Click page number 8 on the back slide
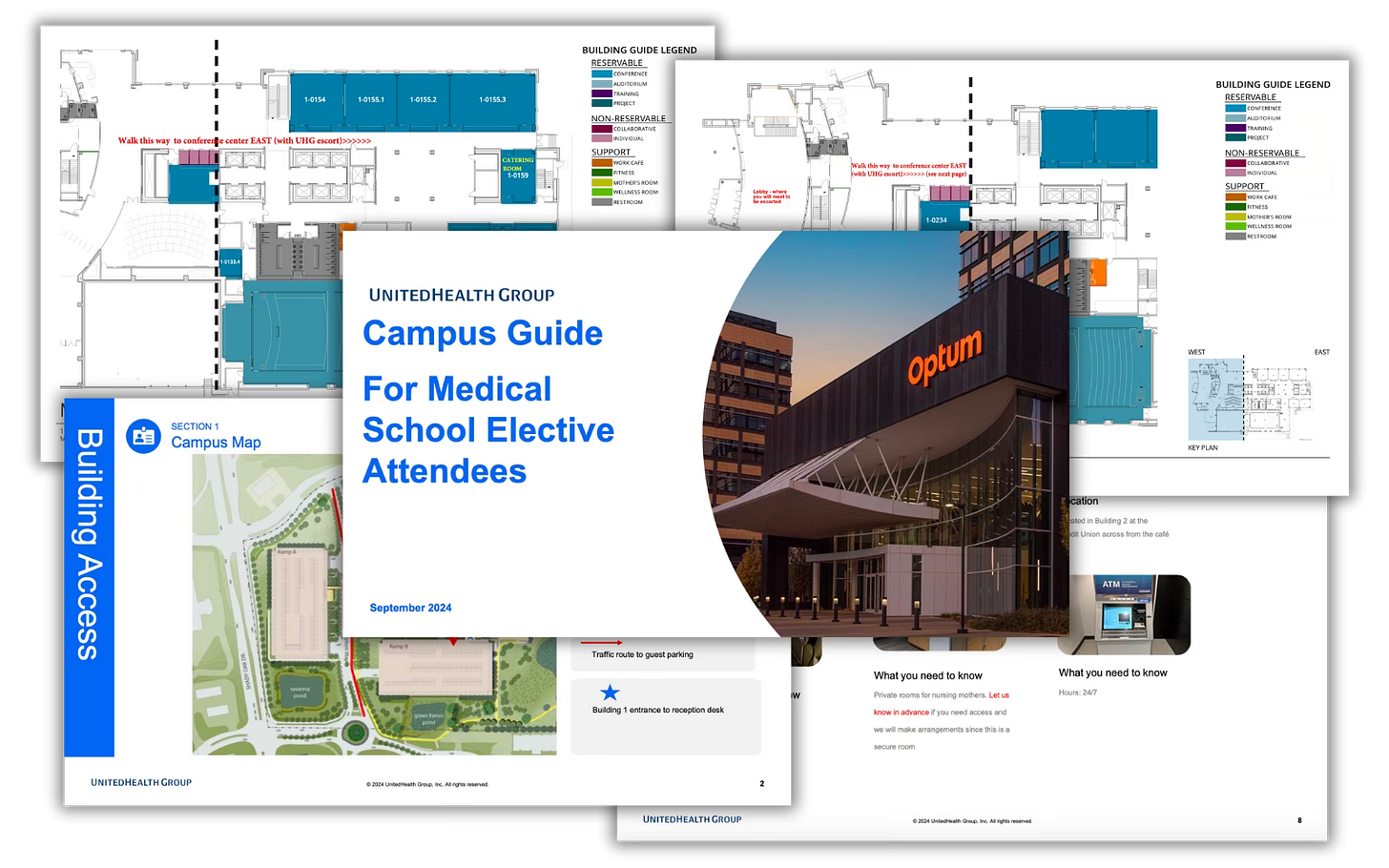The width and height of the screenshot is (1389, 868). [x=1299, y=820]
